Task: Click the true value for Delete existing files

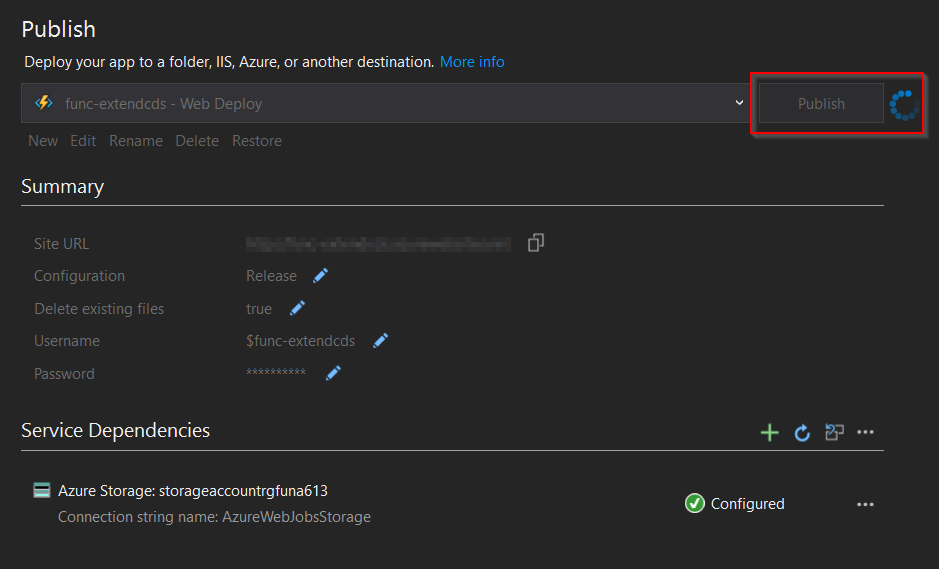Action: pos(259,309)
